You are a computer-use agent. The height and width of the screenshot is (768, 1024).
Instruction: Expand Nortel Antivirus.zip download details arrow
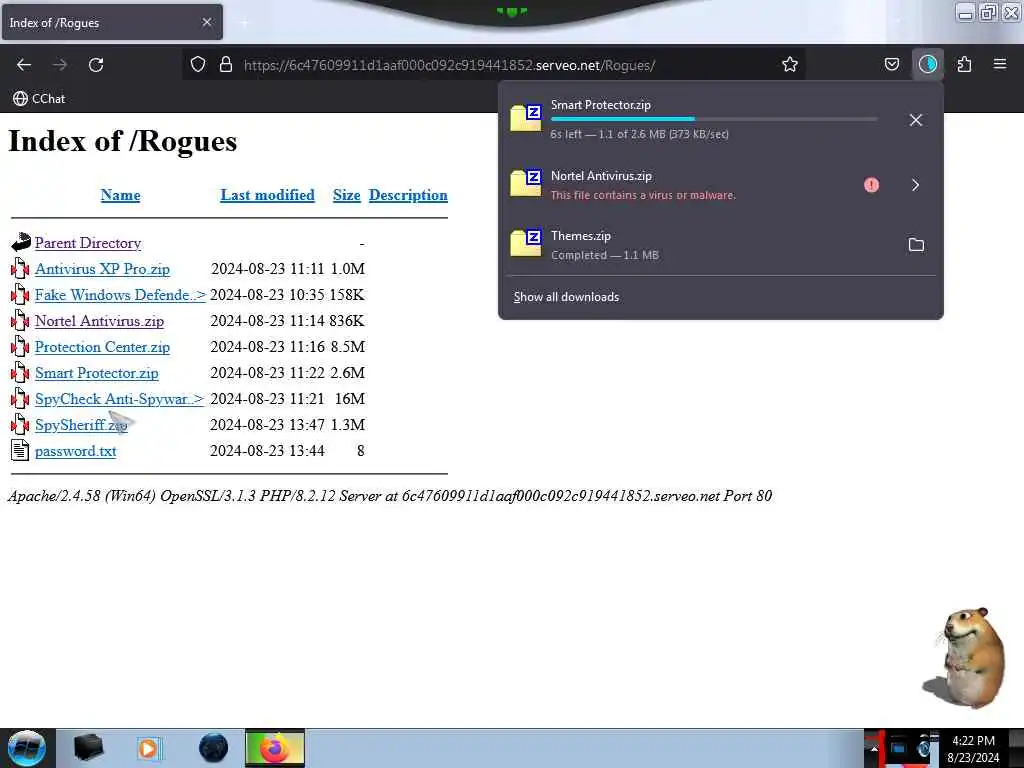point(916,185)
